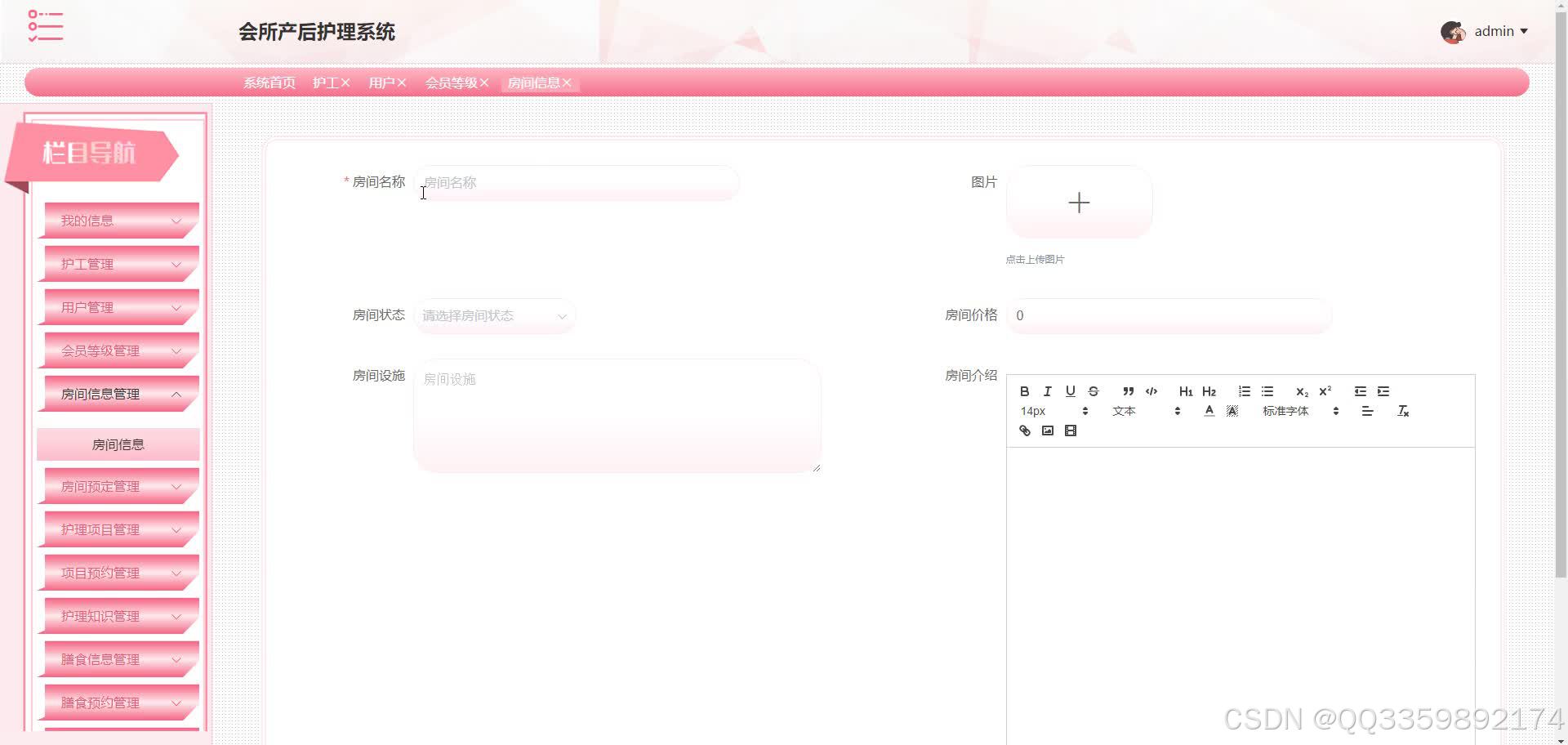
Task: Decrease indent in the editor
Action: (x=1360, y=391)
